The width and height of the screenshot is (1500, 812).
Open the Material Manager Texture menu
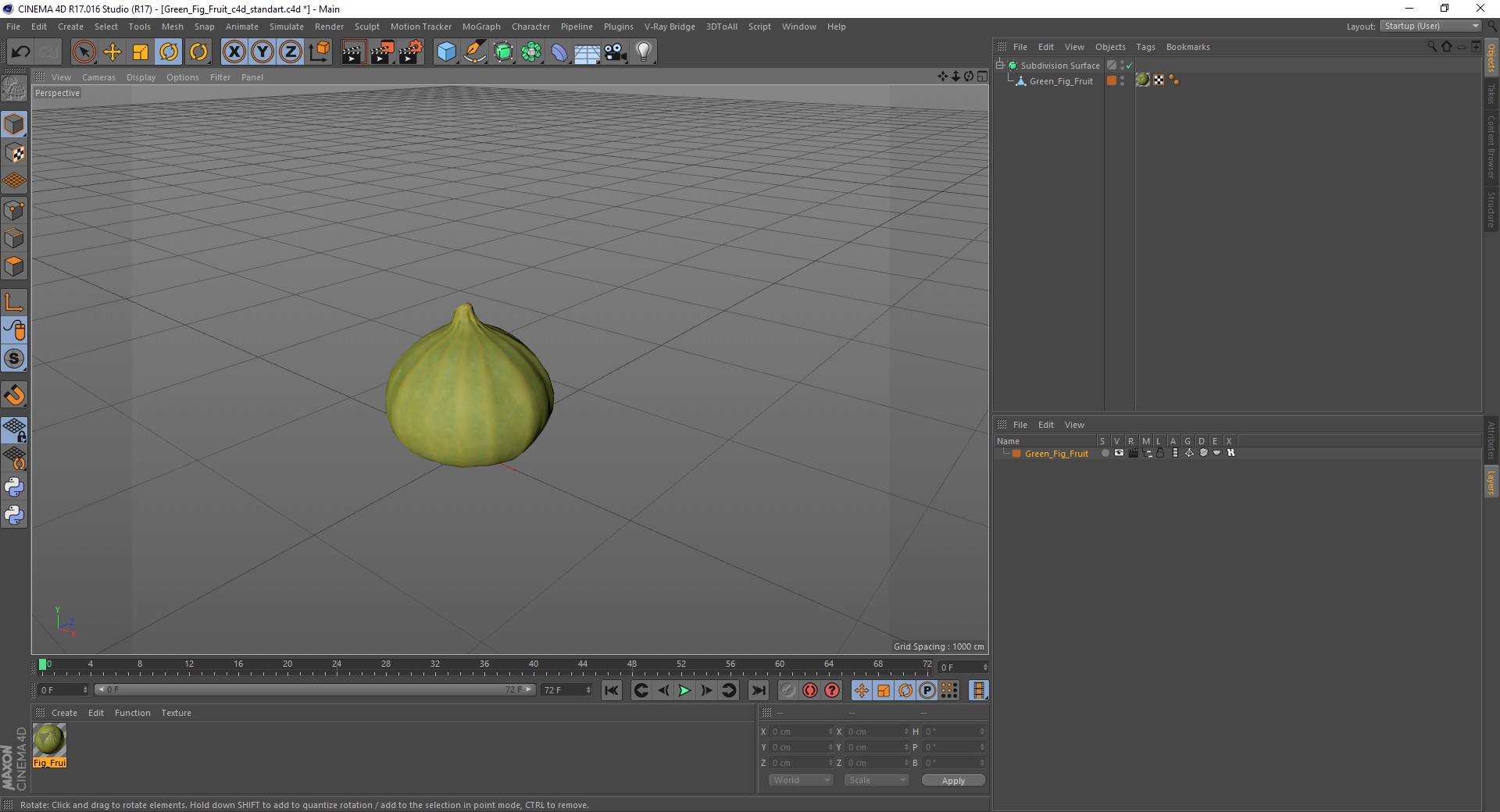[x=176, y=713]
